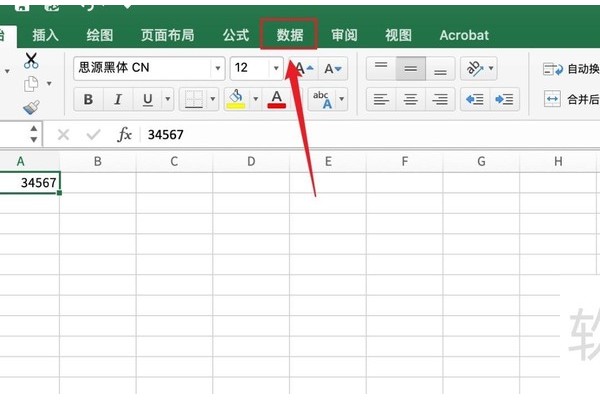The width and height of the screenshot is (600, 400).
Task: Select column H header
Action: [558, 162]
